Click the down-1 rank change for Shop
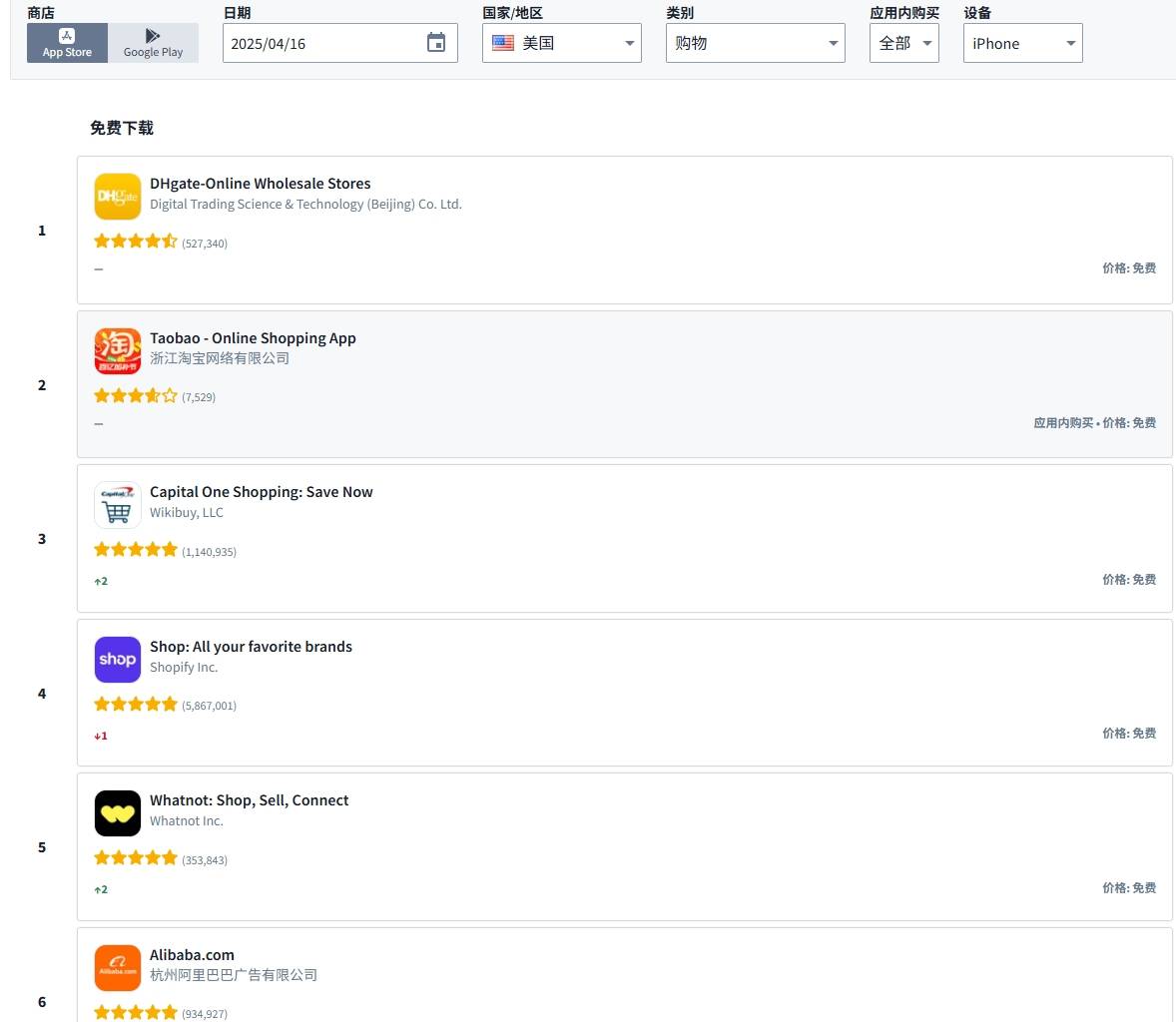Image resolution: width=1176 pixels, height=1022 pixels. 101,736
